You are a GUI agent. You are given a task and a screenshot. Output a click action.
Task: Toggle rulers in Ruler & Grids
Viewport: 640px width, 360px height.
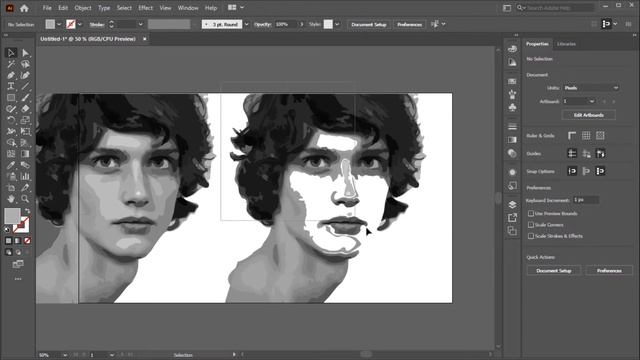click(572, 136)
